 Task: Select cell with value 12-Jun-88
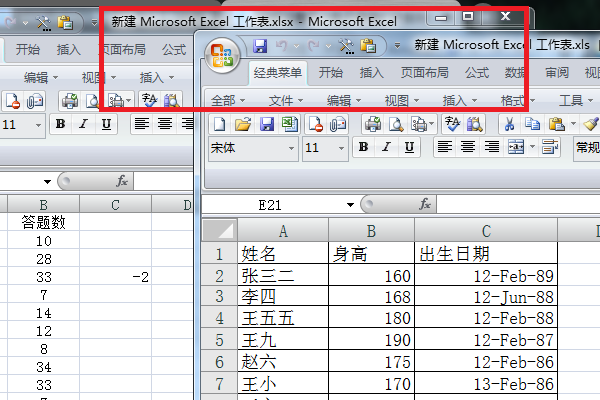486,297
